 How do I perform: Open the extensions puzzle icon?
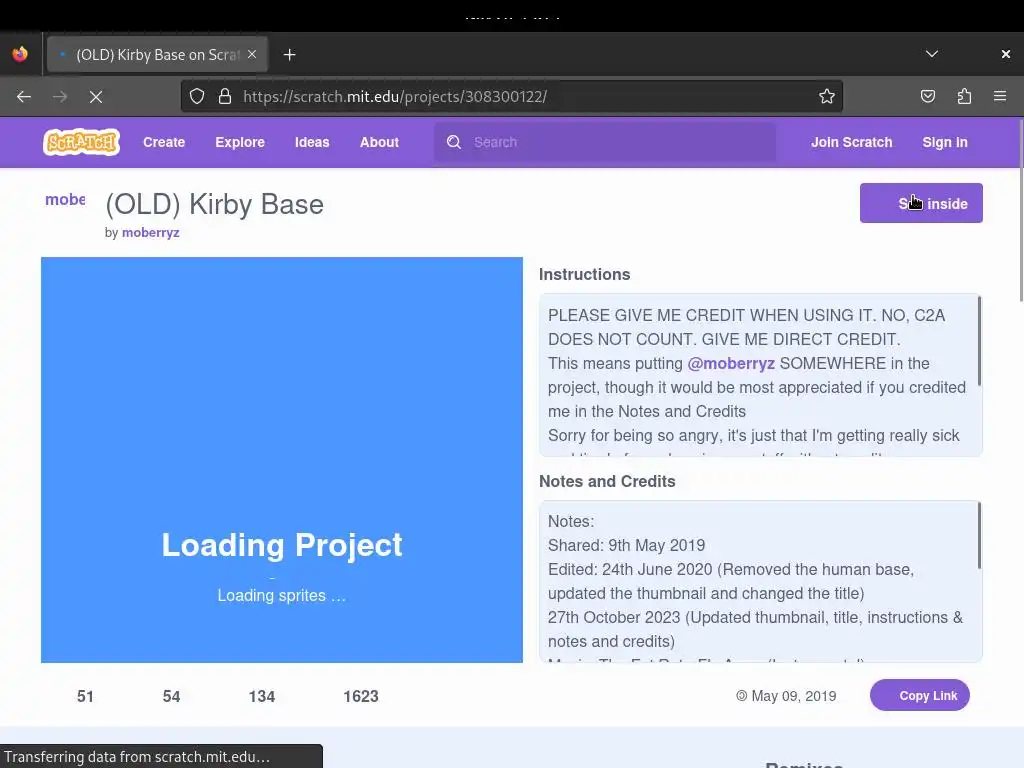click(x=964, y=97)
